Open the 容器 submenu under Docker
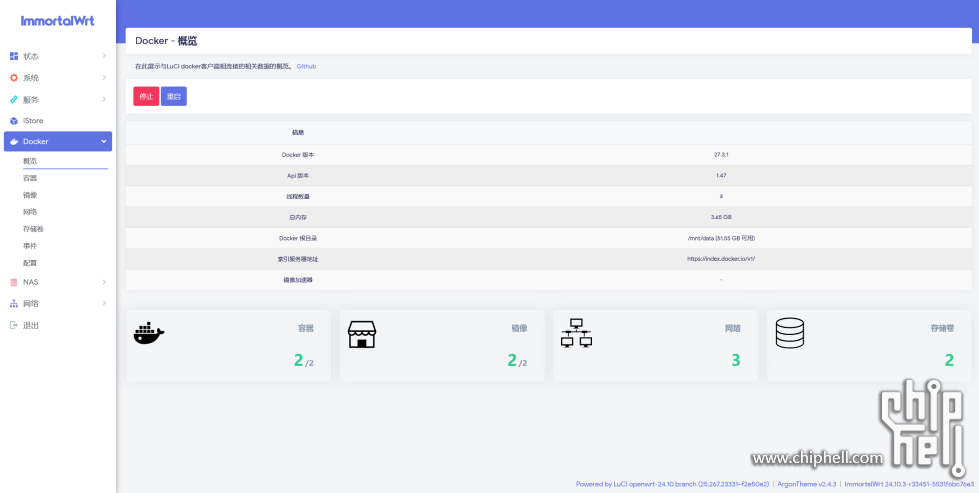This screenshot has height=493, width=979. click(30, 178)
